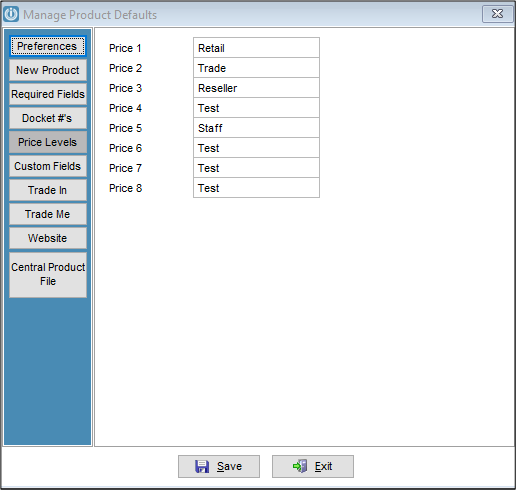Select the Price Levels section
This screenshot has width=516, height=490.
(48, 142)
